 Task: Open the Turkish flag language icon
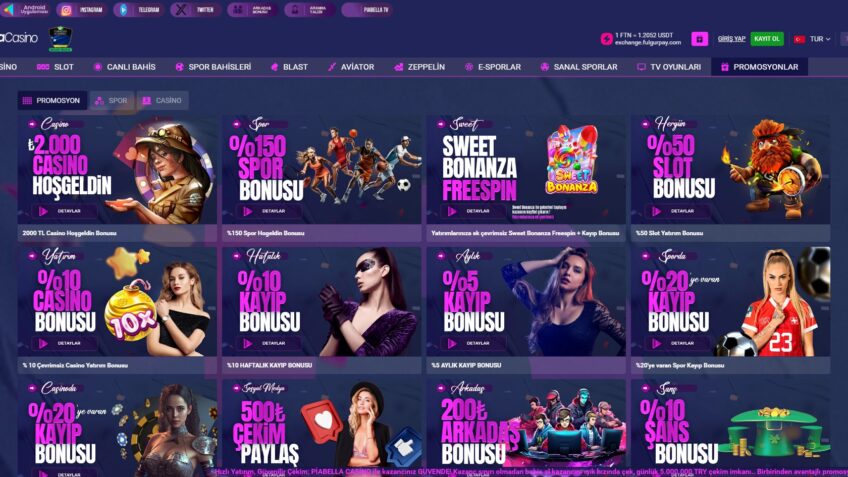(x=799, y=39)
